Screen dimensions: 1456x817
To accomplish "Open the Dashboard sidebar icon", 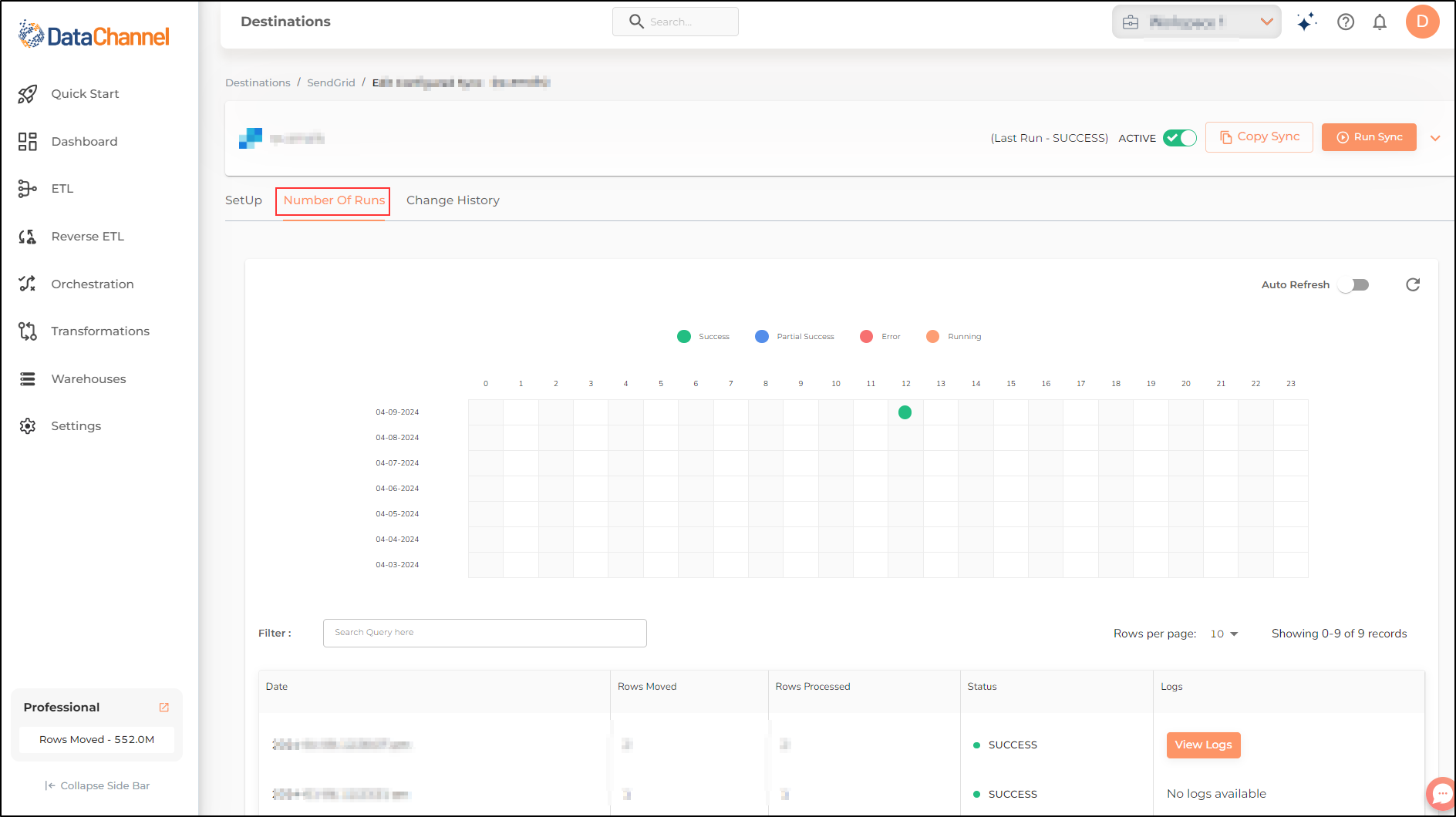I will [28, 141].
